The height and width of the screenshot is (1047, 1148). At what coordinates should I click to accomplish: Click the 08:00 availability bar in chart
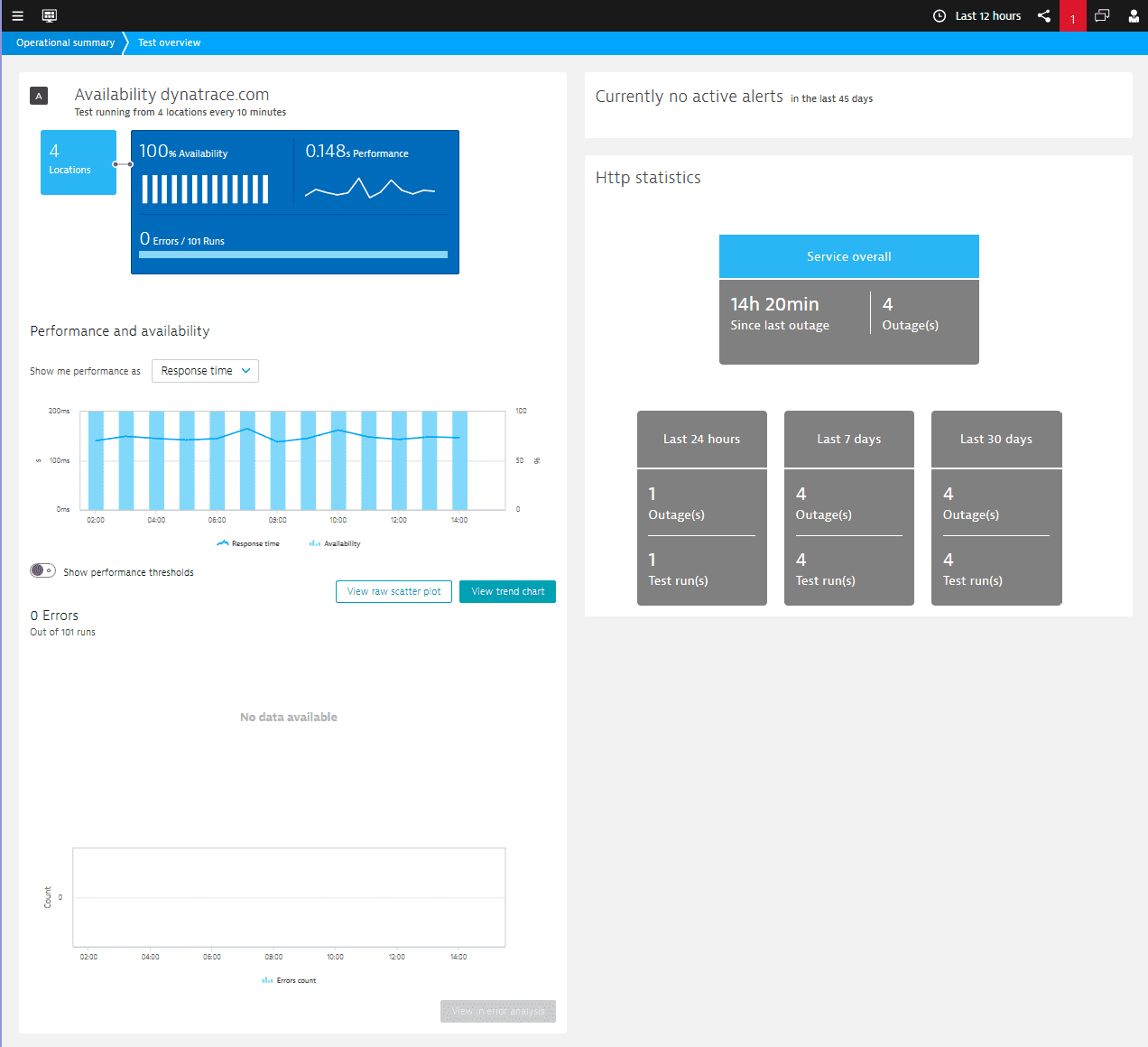point(278,460)
